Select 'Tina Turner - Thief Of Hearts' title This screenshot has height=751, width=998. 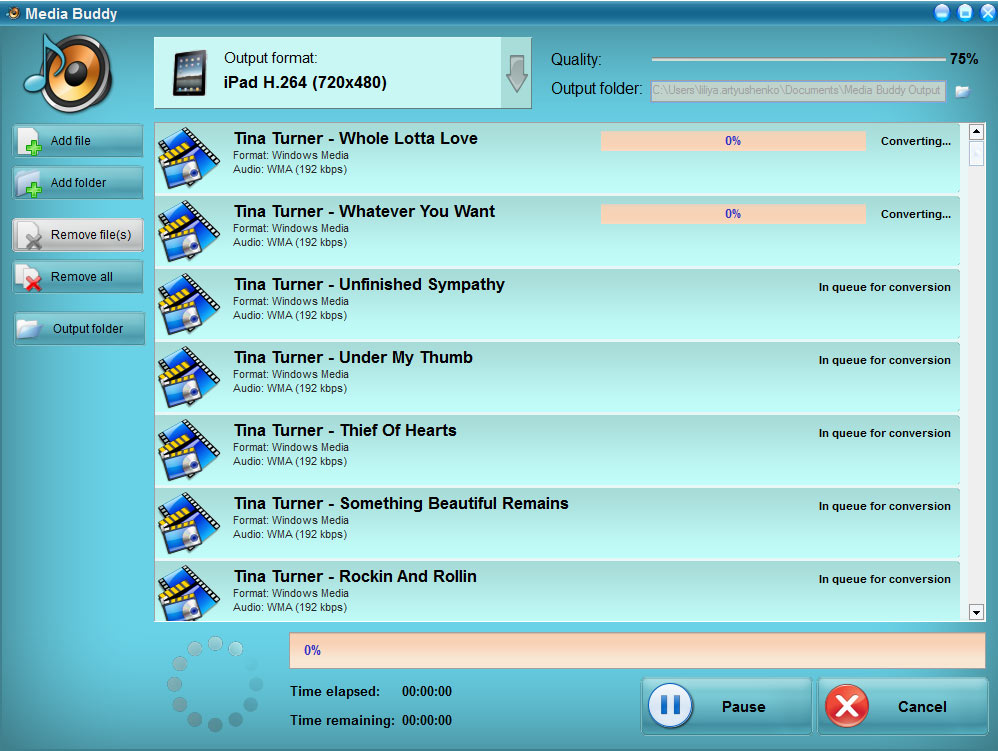coord(345,431)
